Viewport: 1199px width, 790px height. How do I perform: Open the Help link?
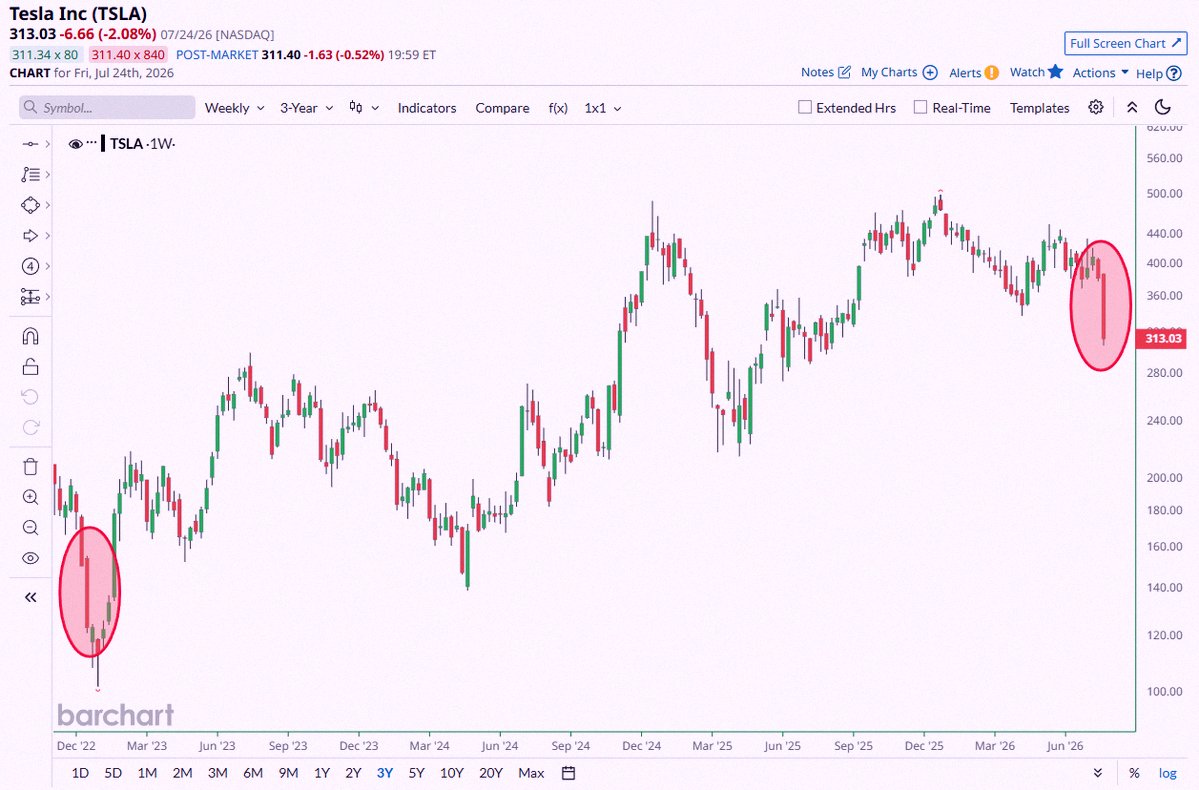1158,73
